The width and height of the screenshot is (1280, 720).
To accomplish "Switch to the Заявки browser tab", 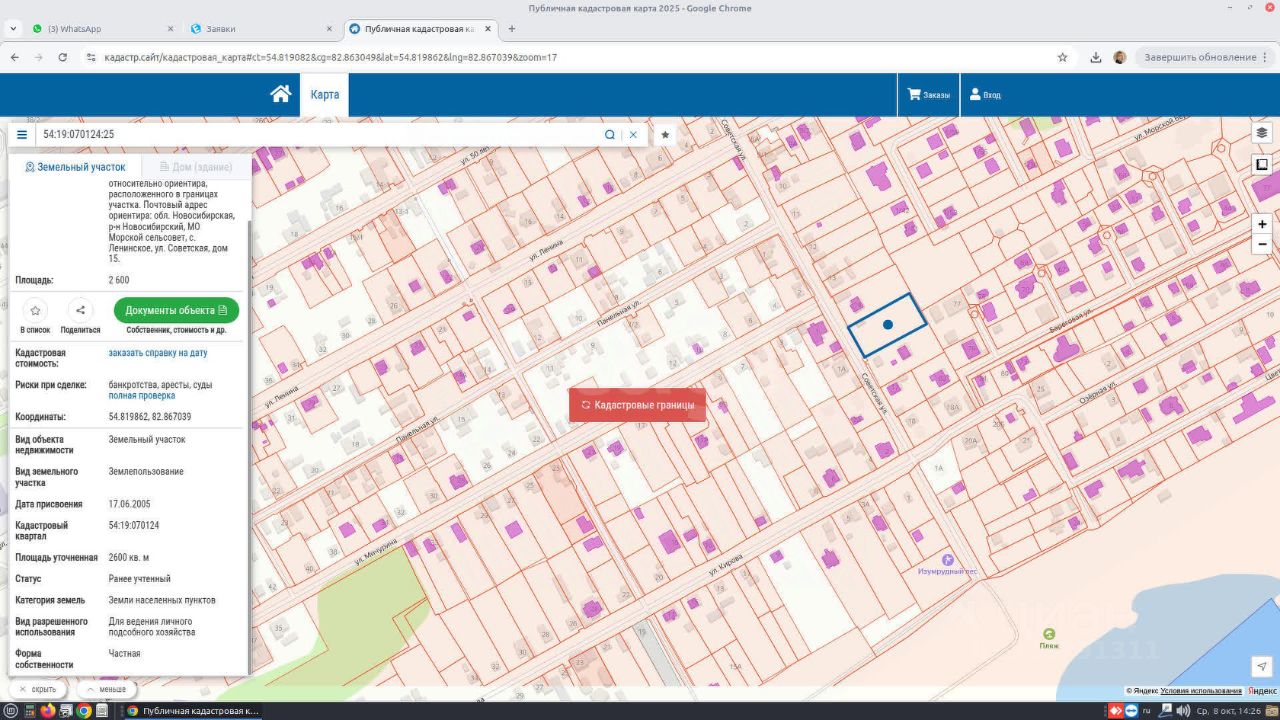I will click(260, 29).
